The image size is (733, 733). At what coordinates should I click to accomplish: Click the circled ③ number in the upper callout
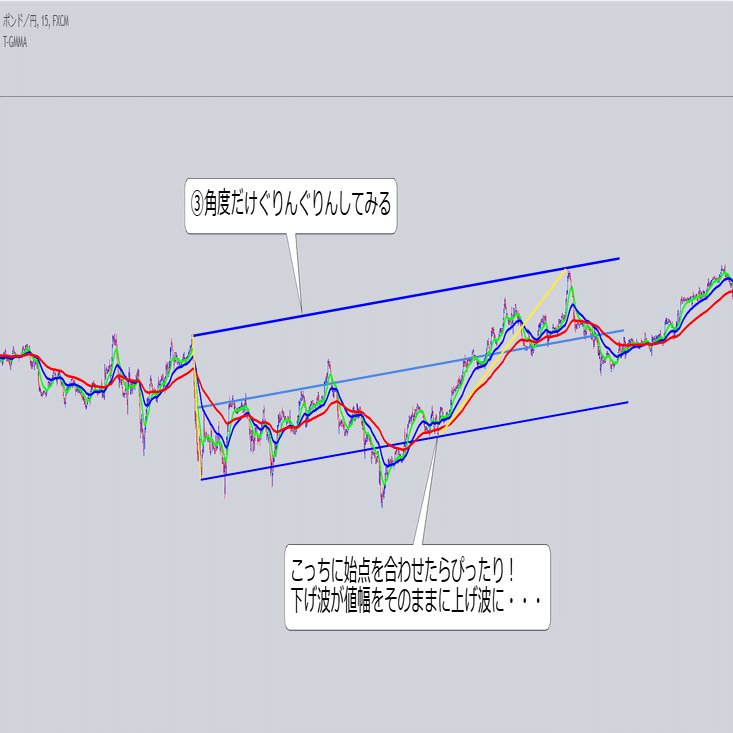pos(198,205)
